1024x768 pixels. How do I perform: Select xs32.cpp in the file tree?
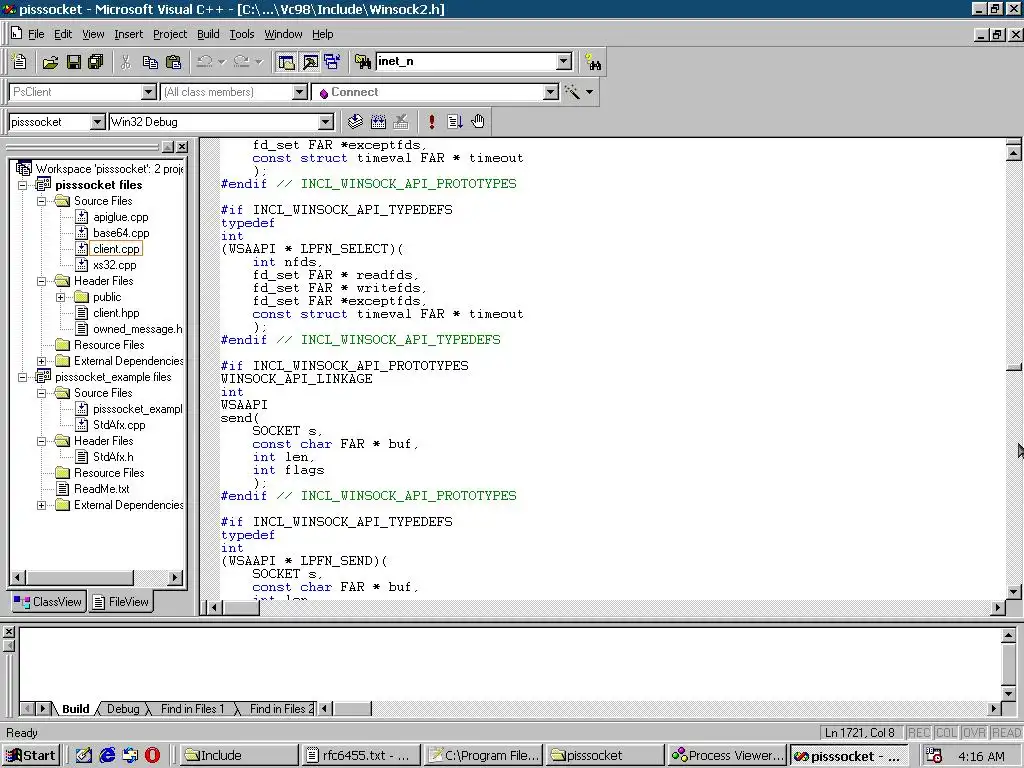click(x=115, y=265)
